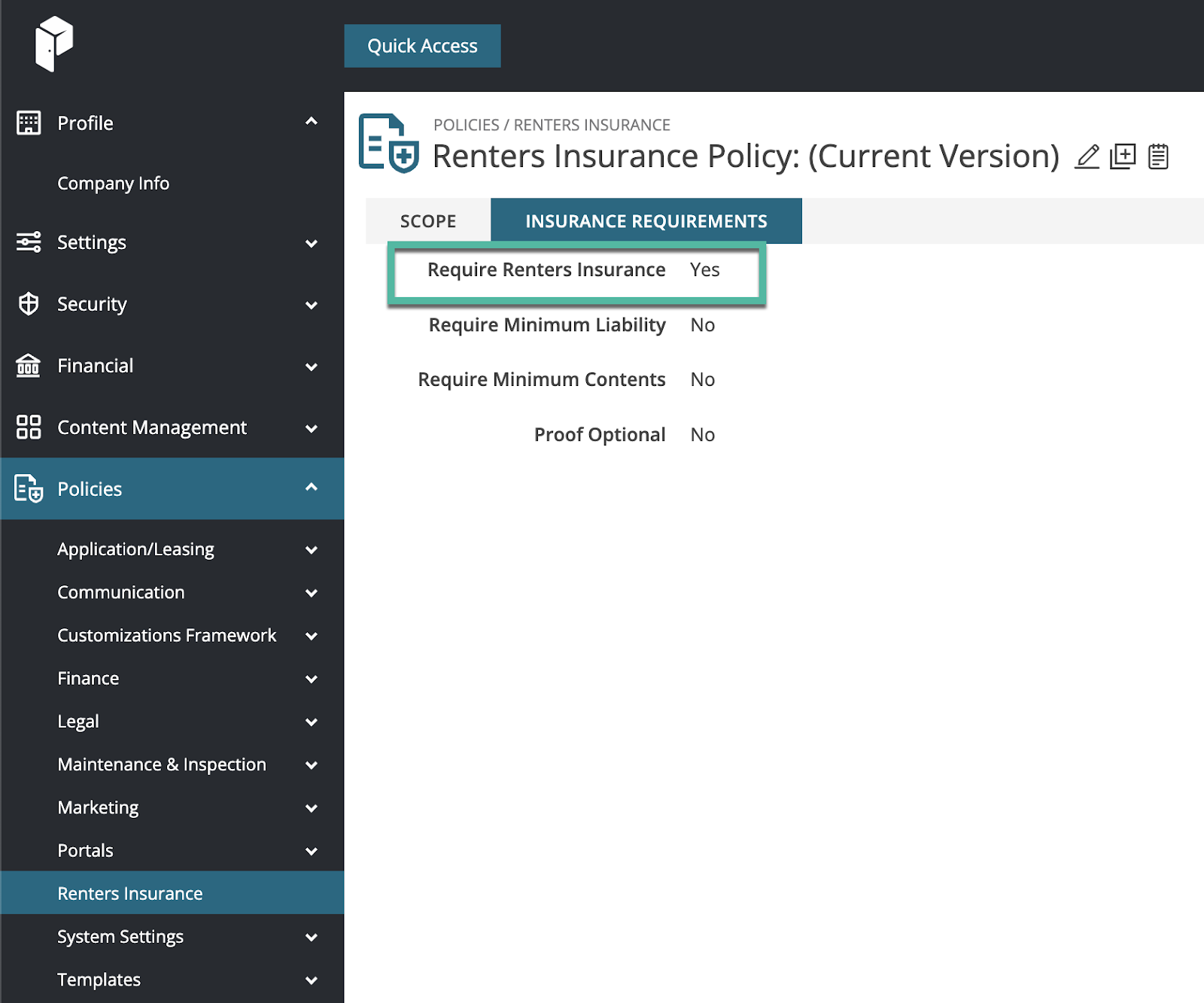The width and height of the screenshot is (1204, 1003).
Task: Click RENTERS INSURANCE breadcrumb link
Action: pos(591,125)
